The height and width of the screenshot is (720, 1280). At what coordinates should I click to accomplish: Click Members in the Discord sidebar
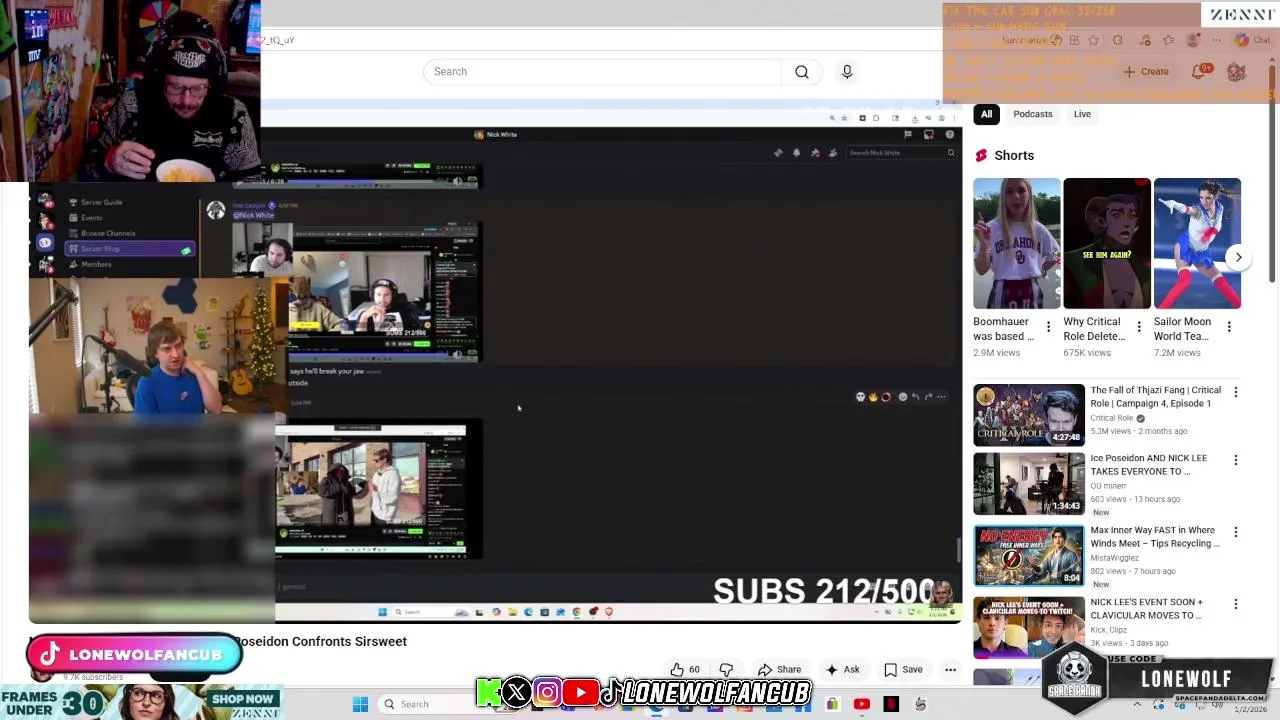coord(96,264)
